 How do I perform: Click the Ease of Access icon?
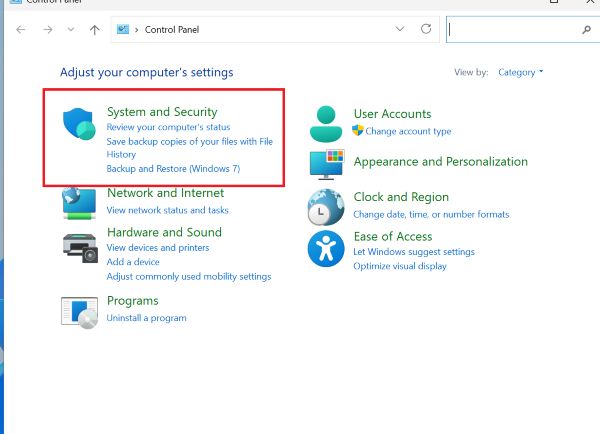pyautogui.click(x=326, y=248)
